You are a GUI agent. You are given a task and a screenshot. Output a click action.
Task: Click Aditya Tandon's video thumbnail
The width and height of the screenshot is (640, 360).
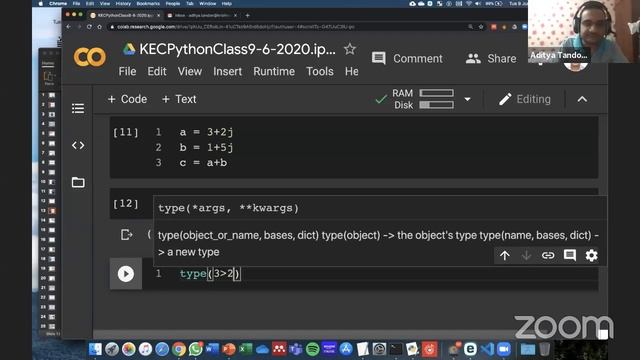point(584,31)
